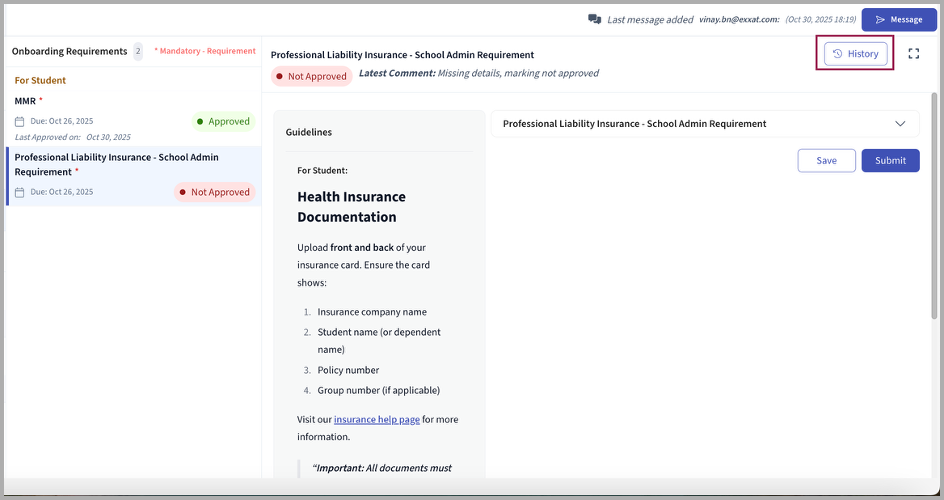This screenshot has height=500, width=944.
Task: Click the Onboarding Requirements count badge
Action: (138, 51)
